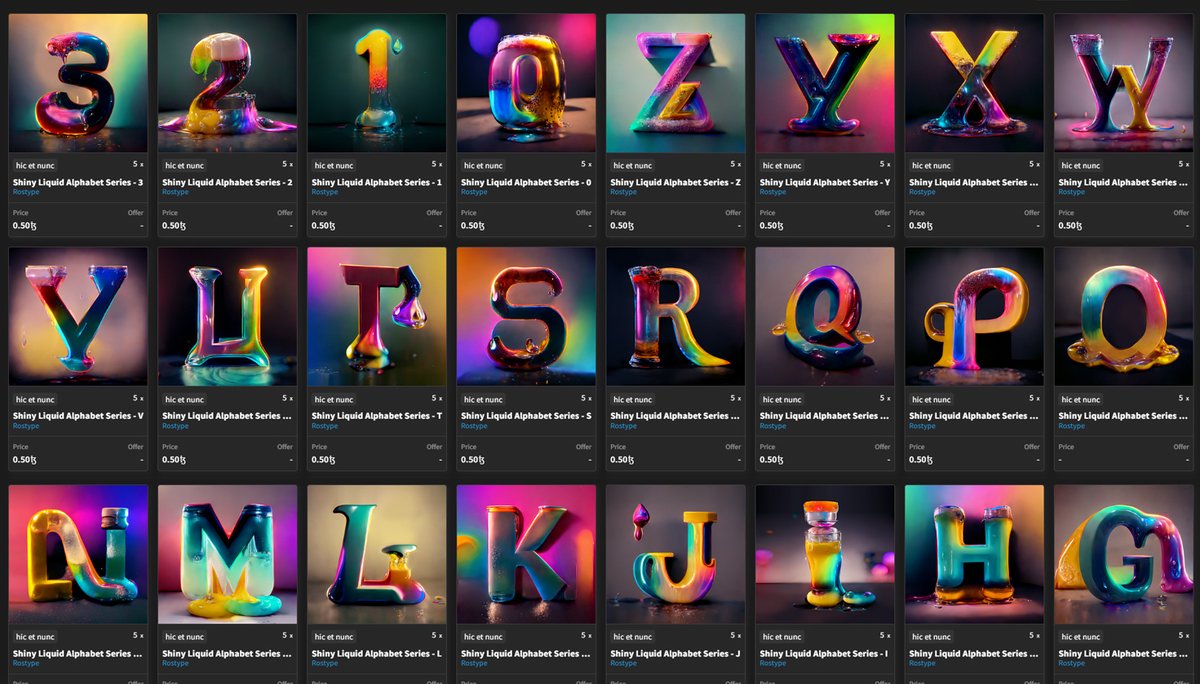View the letter K token thumbnail
This screenshot has height=684, width=1200.
[x=525, y=552]
